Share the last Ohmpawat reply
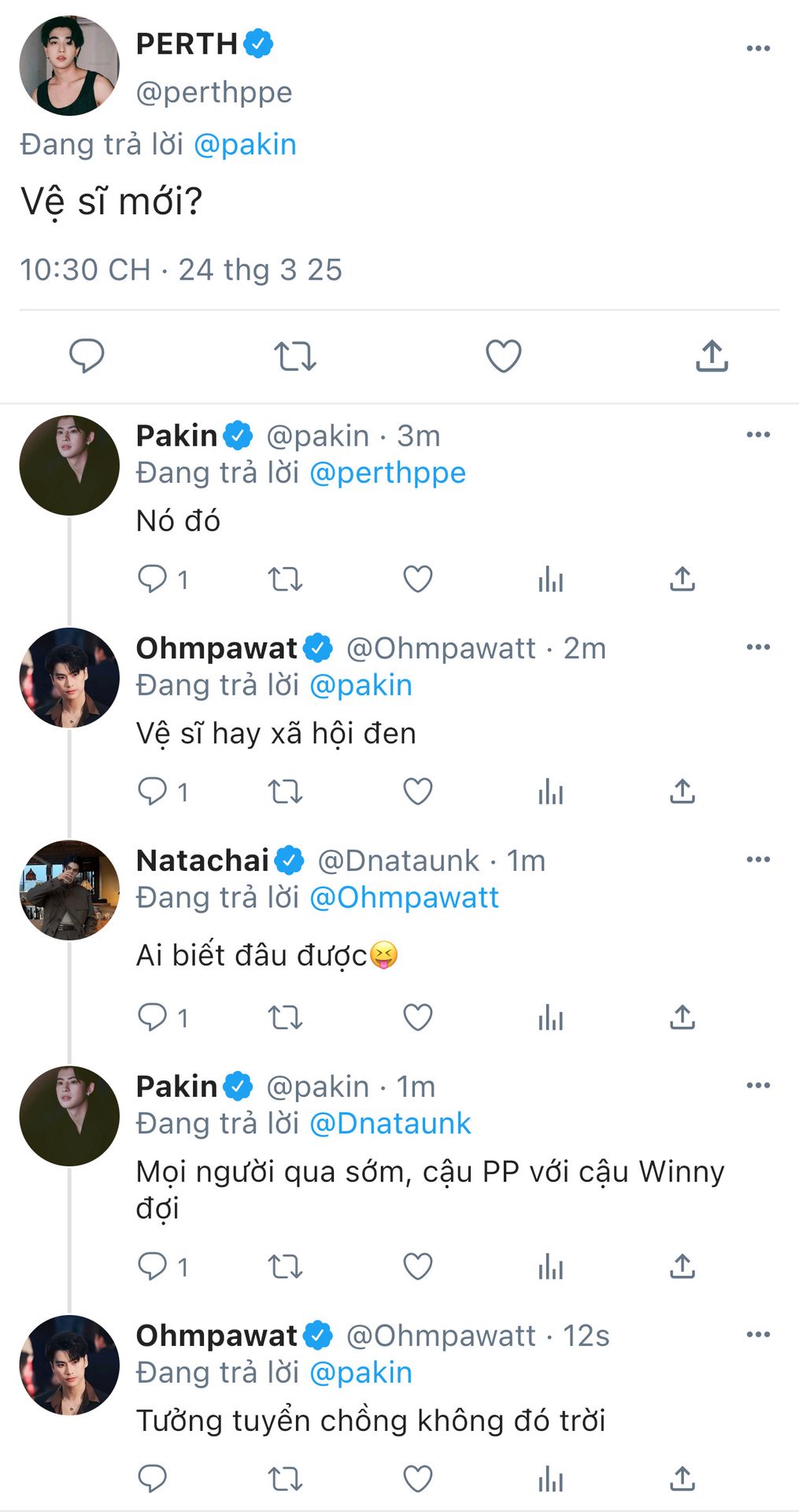 coord(682,1479)
